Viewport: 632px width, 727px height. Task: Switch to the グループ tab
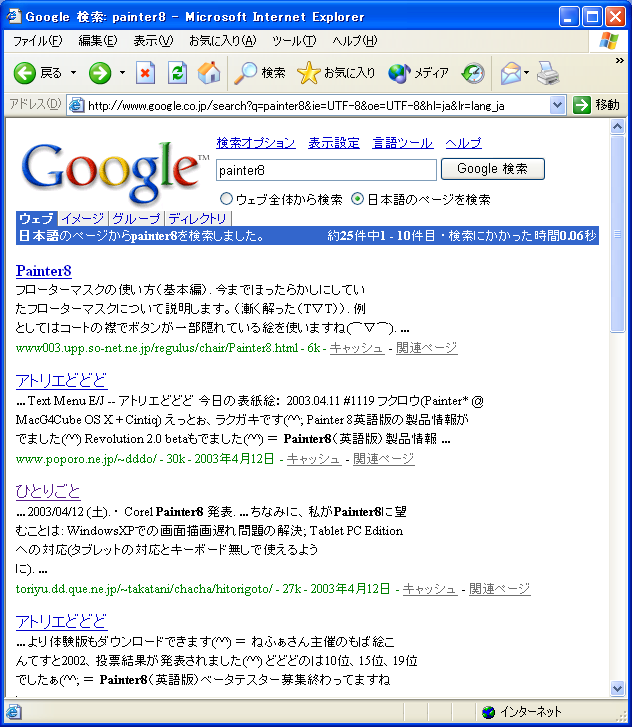coord(136,218)
